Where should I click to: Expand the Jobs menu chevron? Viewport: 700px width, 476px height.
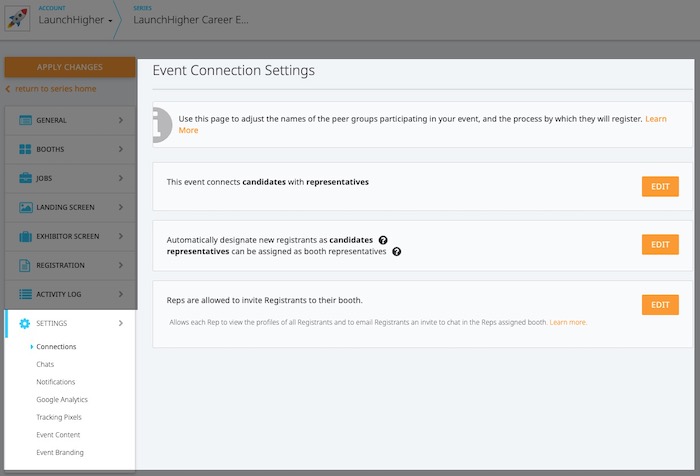click(x=121, y=178)
